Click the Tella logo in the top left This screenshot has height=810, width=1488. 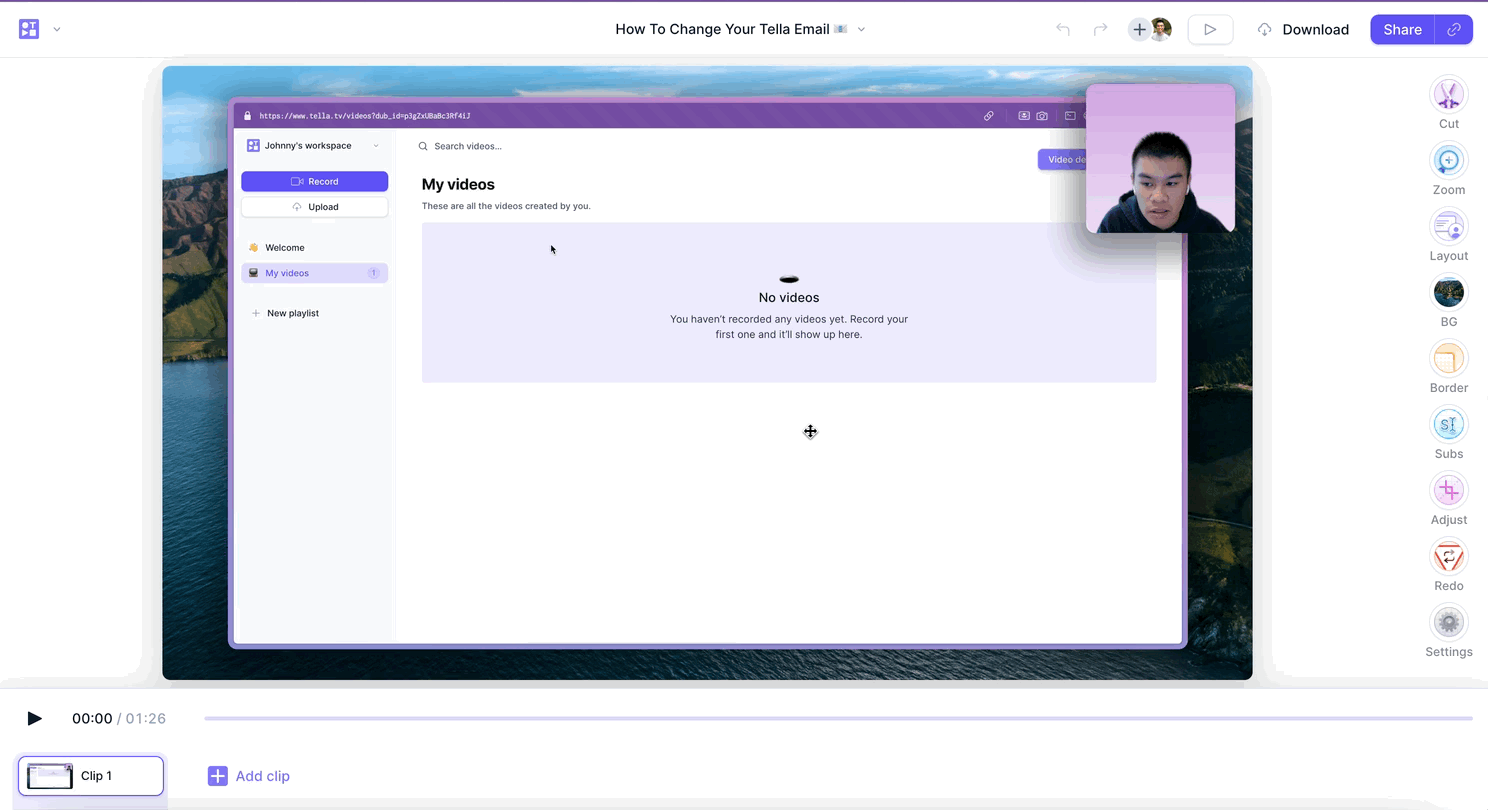pyautogui.click(x=29, y=29)
